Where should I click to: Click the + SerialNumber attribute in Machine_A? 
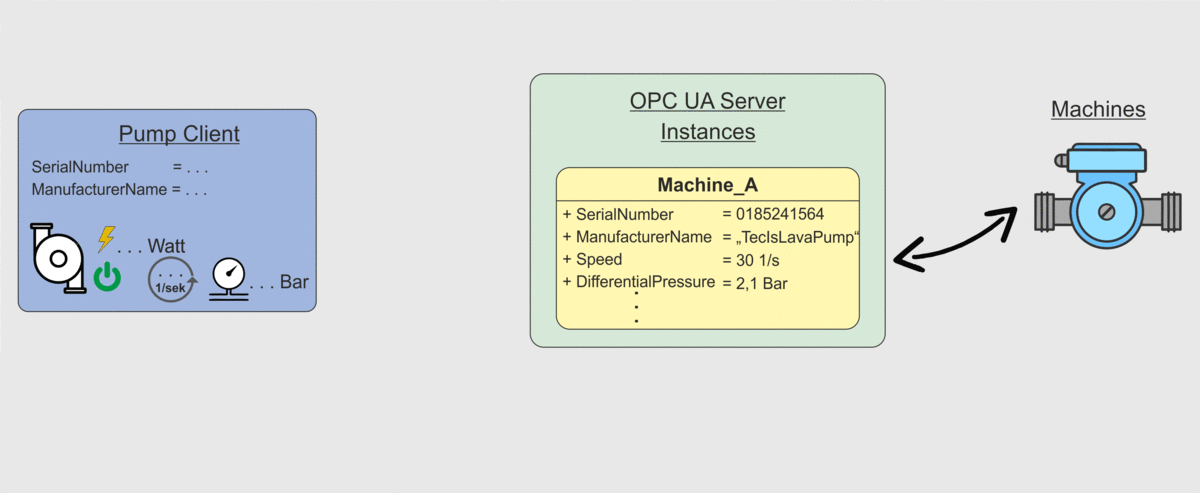(618, 214)
